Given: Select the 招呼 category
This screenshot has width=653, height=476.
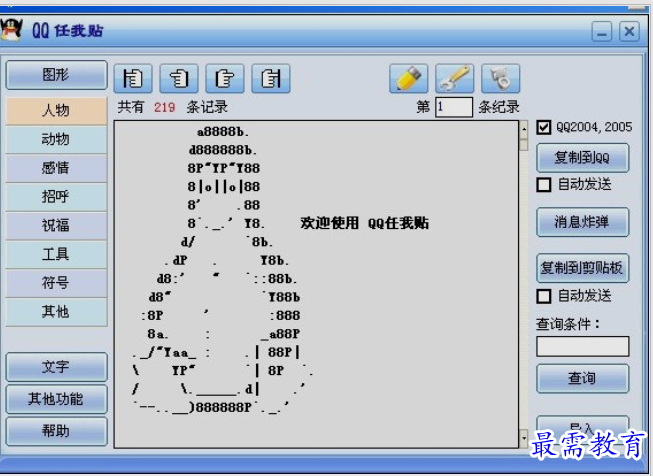Looking at the screenshot, I should pyautogui.click(x=56, y=197).
